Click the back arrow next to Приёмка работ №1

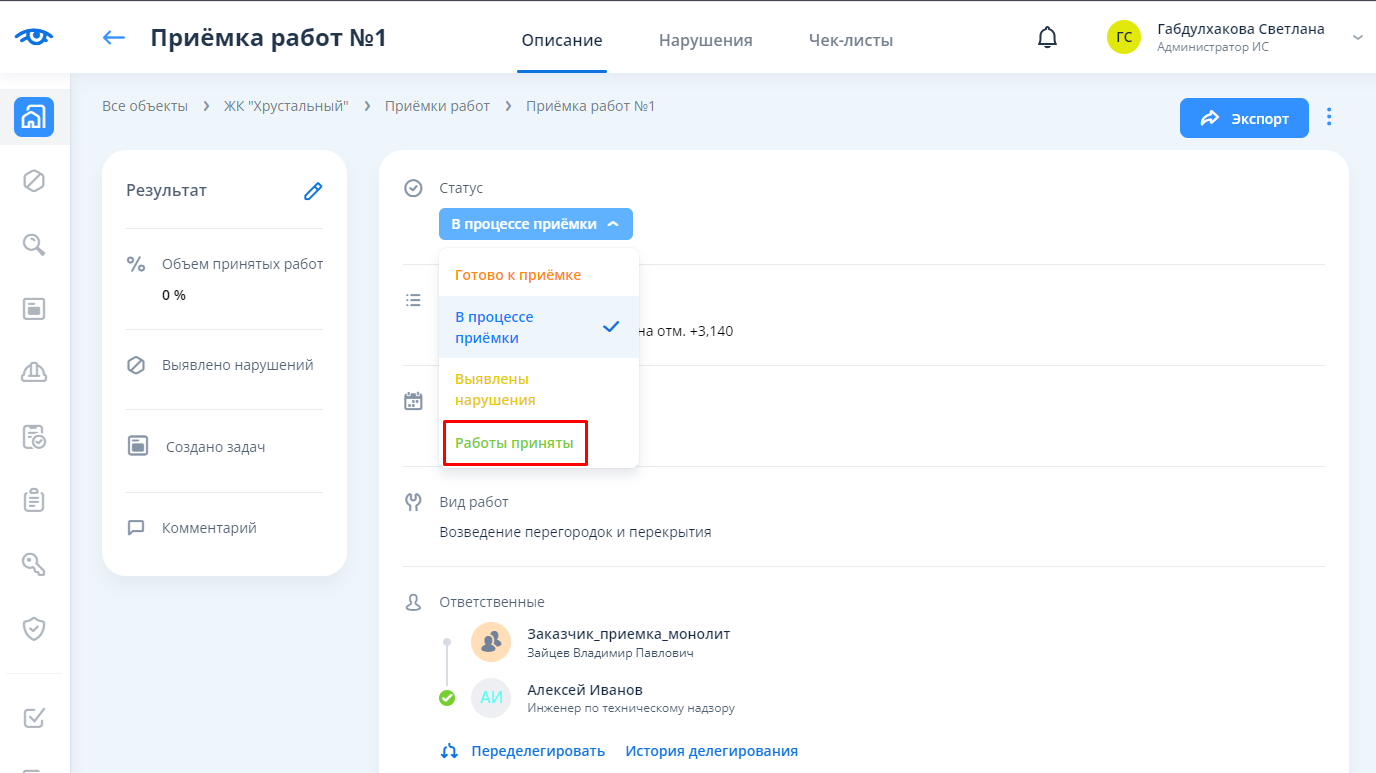click(x=114, y=38)
